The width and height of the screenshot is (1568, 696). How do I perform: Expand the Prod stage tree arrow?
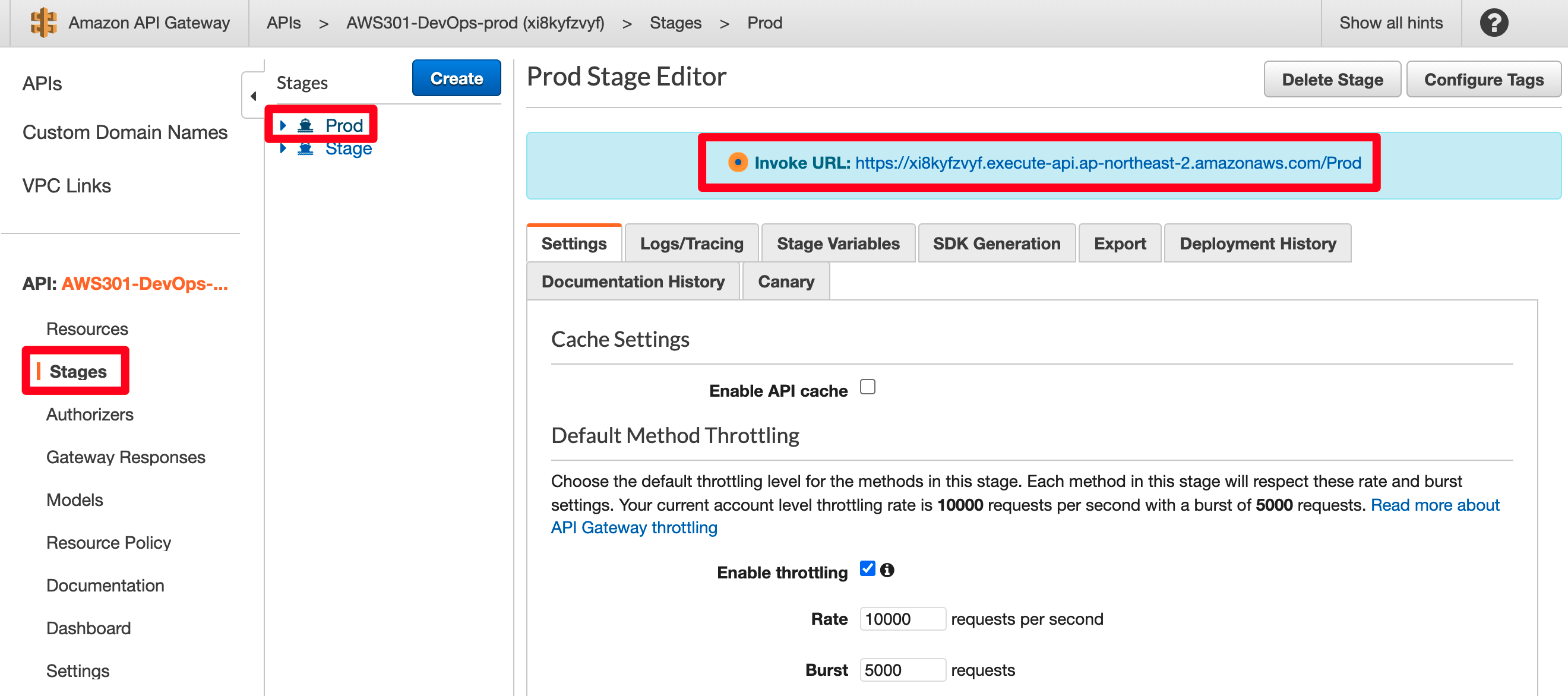tap(283, 125)
